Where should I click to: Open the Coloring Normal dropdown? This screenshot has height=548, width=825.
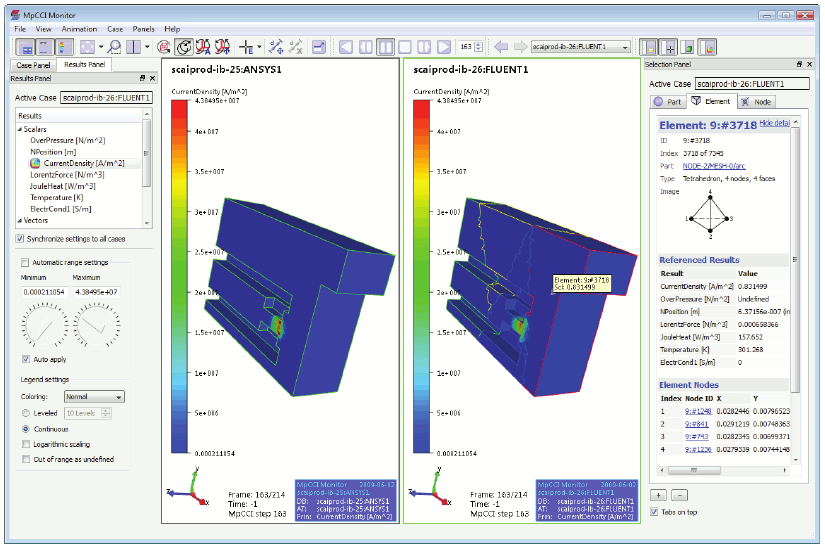(x=94, y=397)
